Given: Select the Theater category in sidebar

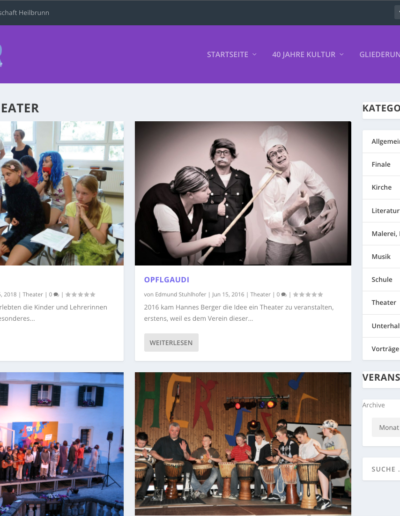Looking at the screenshot, I should point(381,302).
